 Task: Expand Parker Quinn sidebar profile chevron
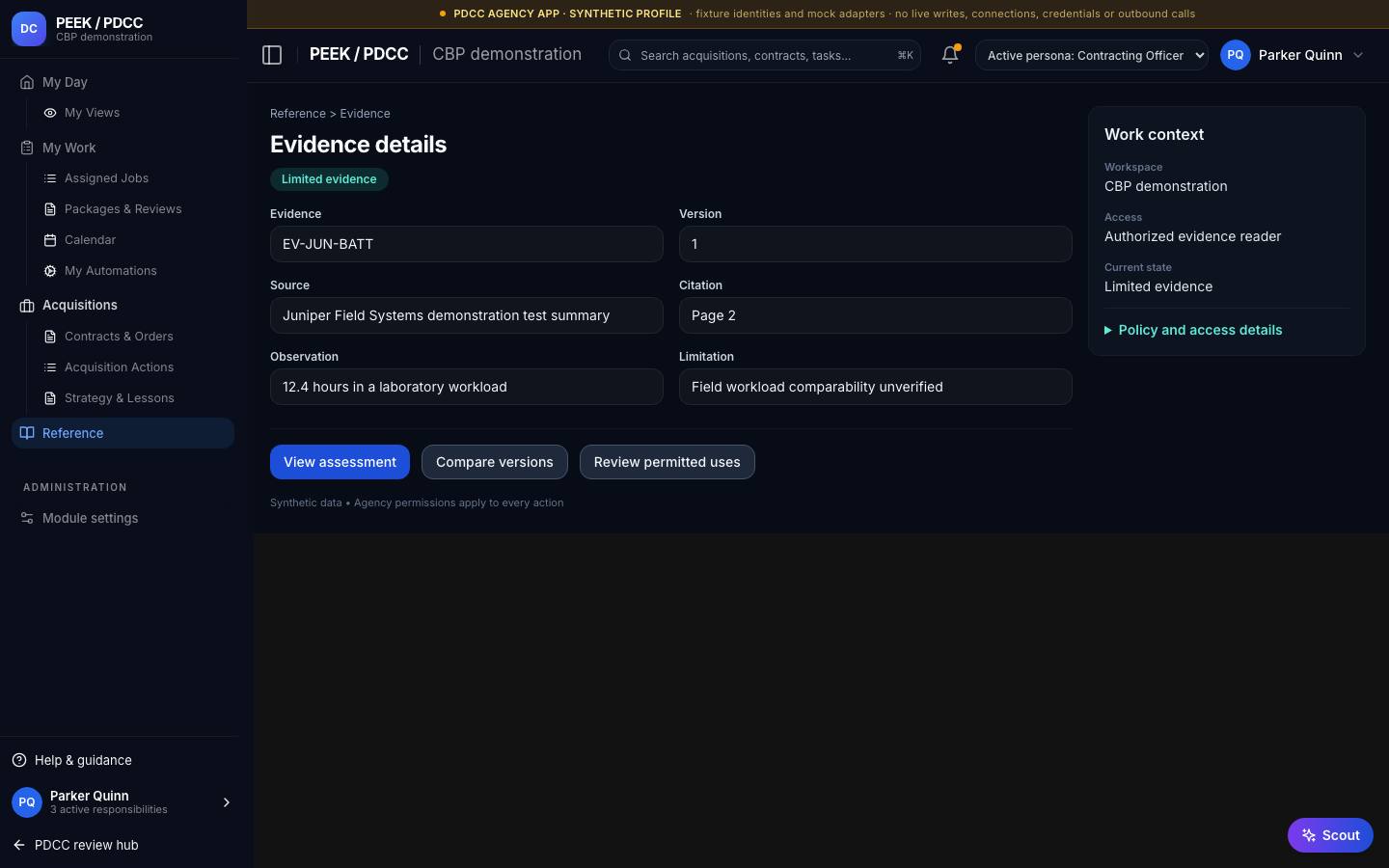[227, 802]
